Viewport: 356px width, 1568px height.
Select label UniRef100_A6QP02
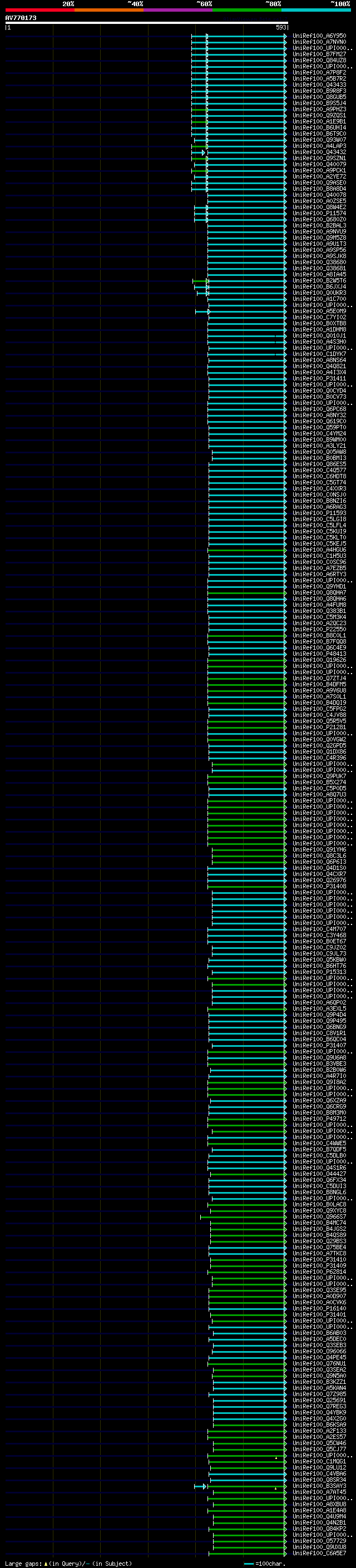click(x=319, y=1002)
